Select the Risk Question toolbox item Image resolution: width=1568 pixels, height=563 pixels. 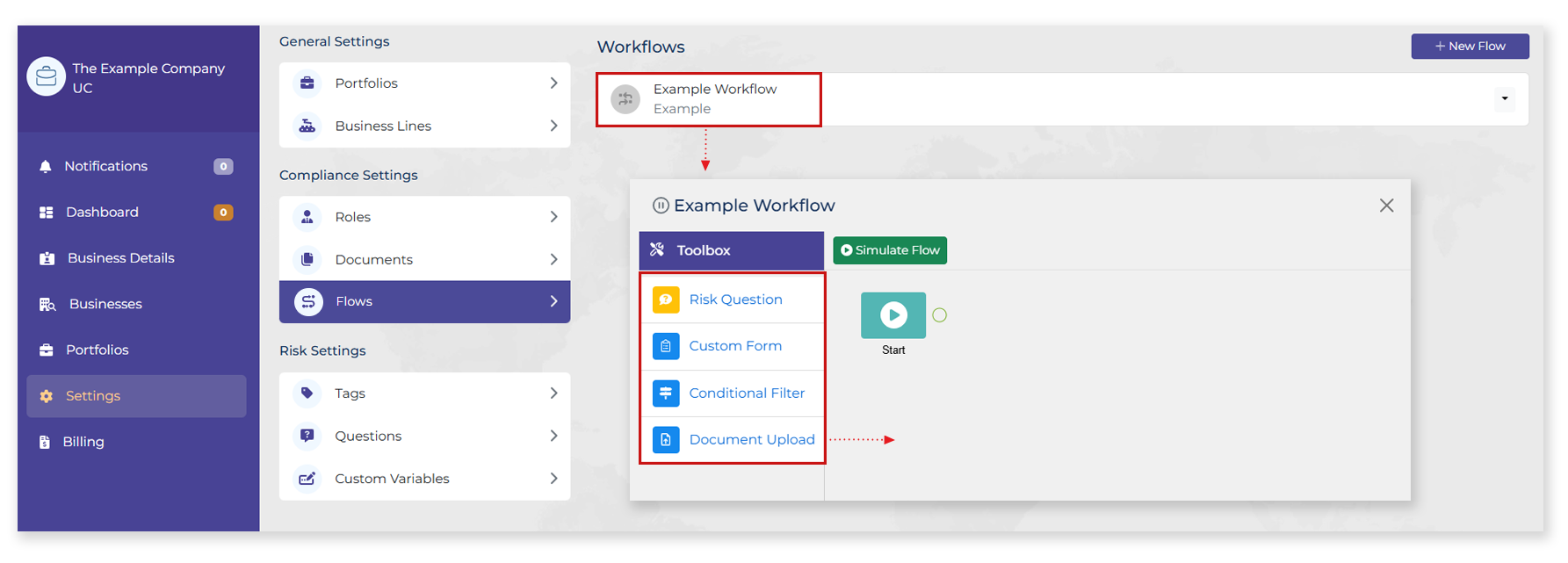[x=733, y=300]
